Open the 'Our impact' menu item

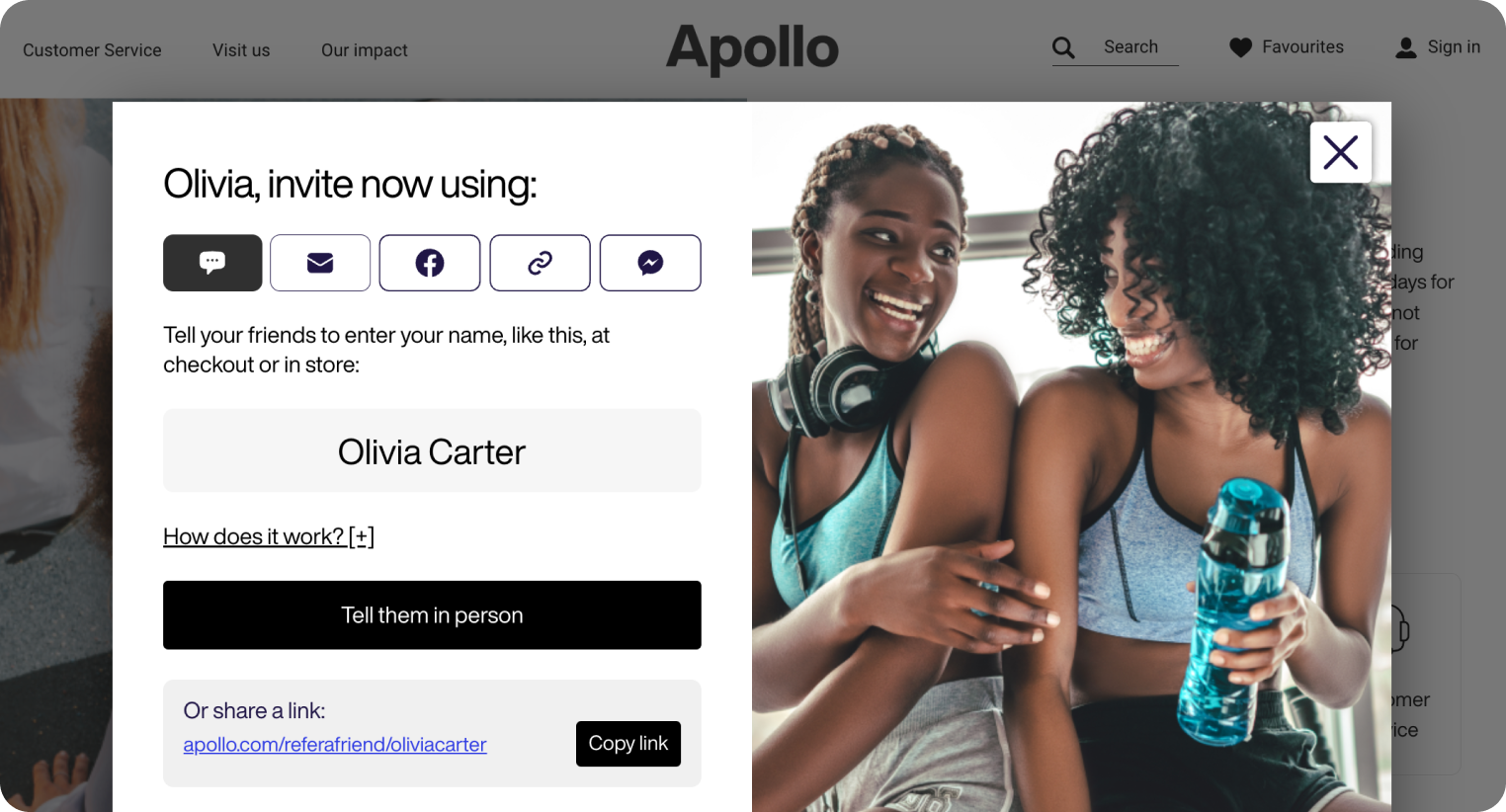365,50
